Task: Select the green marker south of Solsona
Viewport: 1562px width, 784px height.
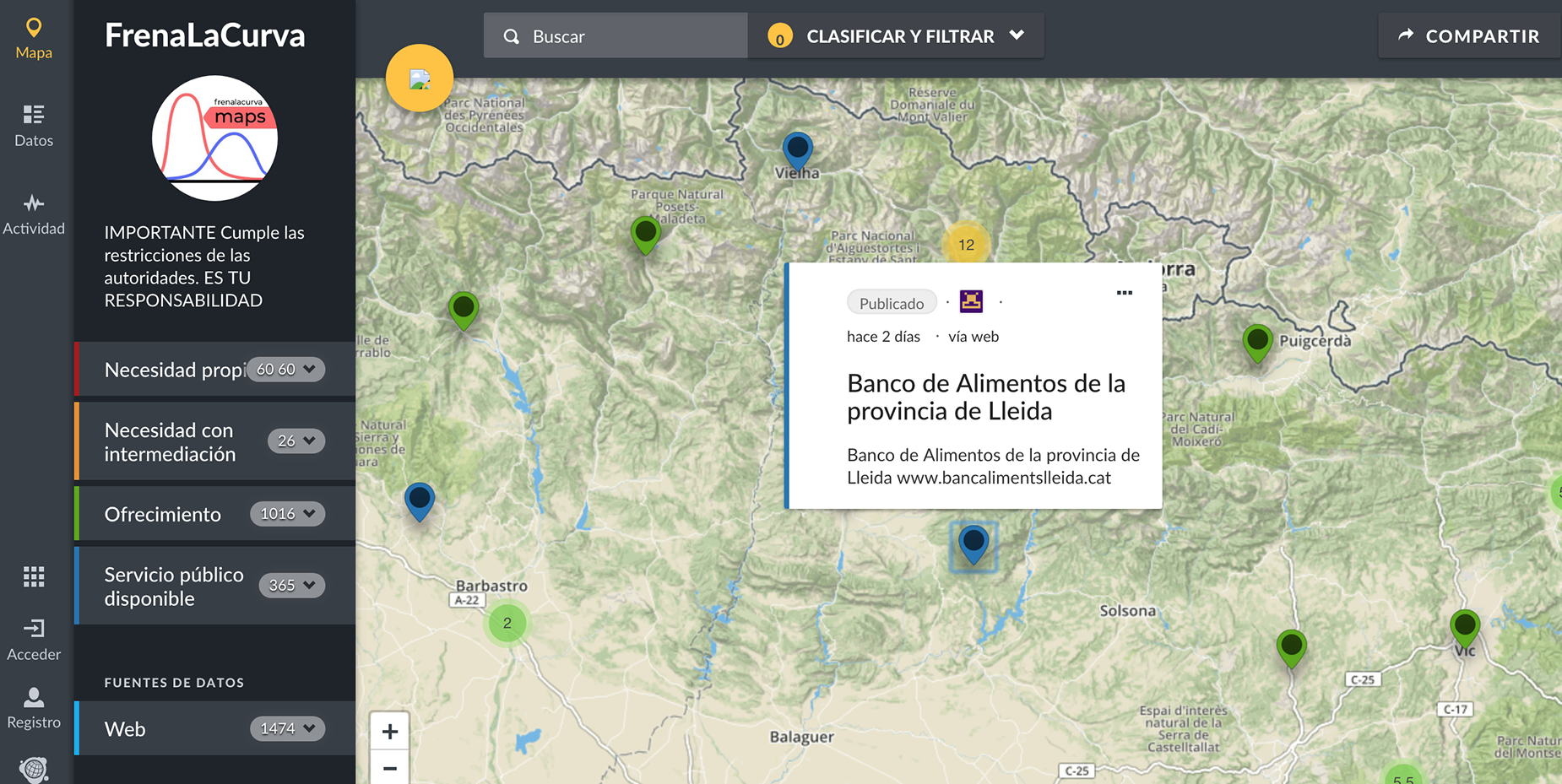Action: [x=1291, y=649]
